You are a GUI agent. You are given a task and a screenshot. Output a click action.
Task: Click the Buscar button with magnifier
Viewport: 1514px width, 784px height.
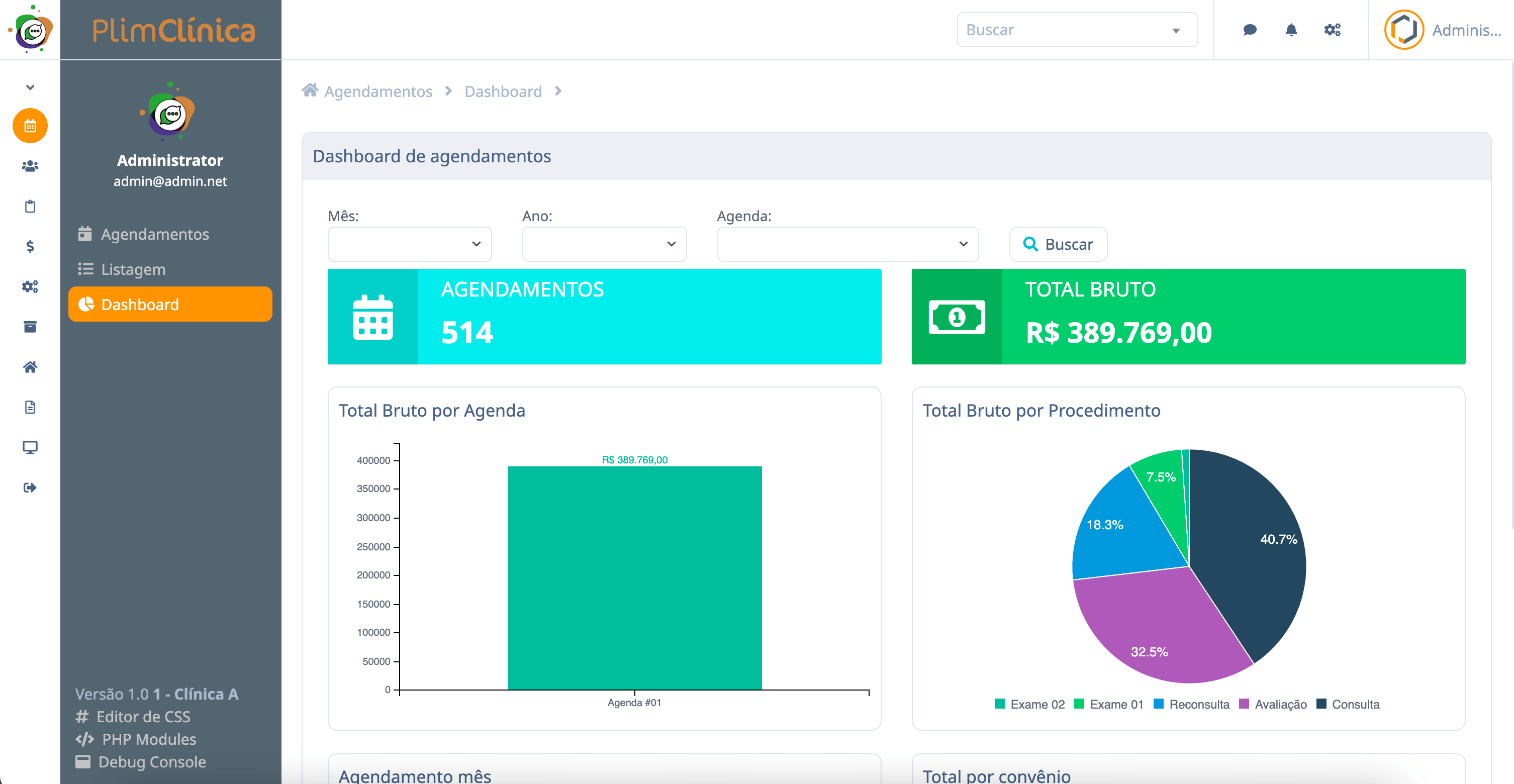tap(1058, 244)
